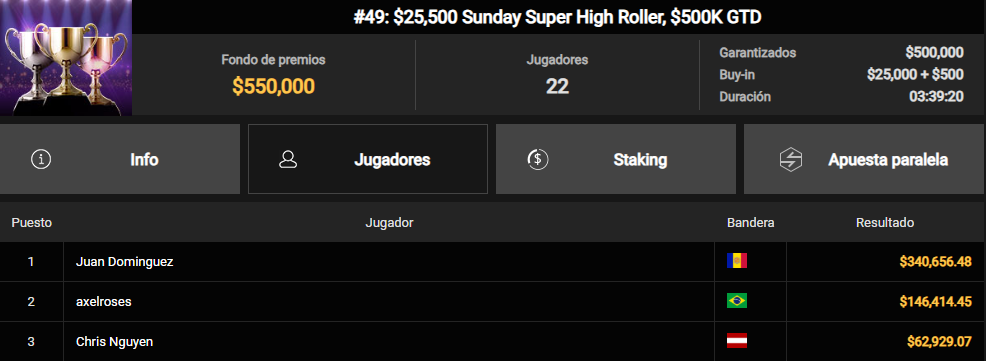Click the Andorra flag icon
Image resolution: width=986 pixels, height=361 pixels.
736,261
